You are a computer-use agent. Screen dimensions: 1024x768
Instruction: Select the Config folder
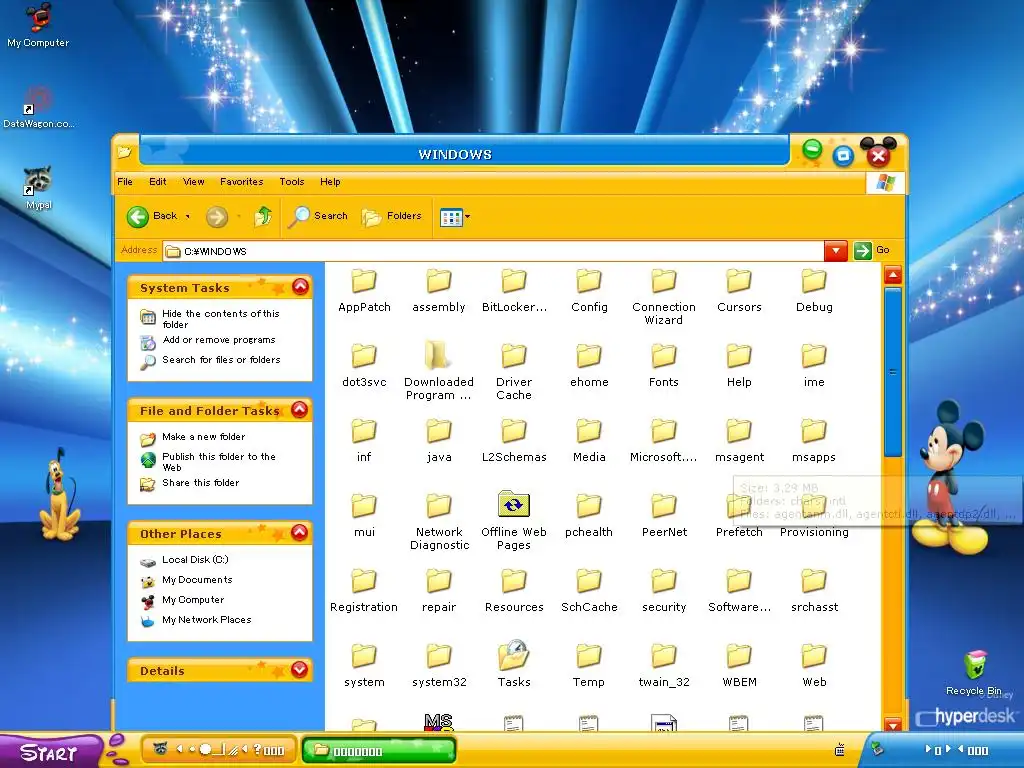coord(589,291)
